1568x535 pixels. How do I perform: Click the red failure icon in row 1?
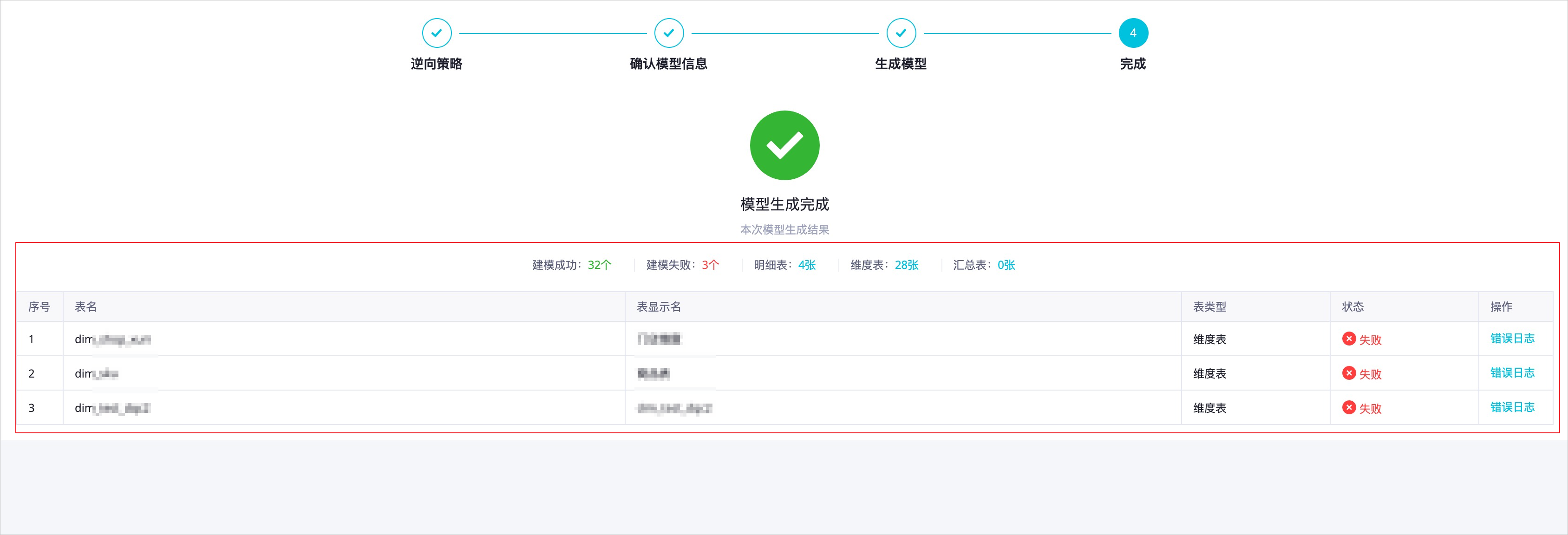click(x=1349, y=339)
